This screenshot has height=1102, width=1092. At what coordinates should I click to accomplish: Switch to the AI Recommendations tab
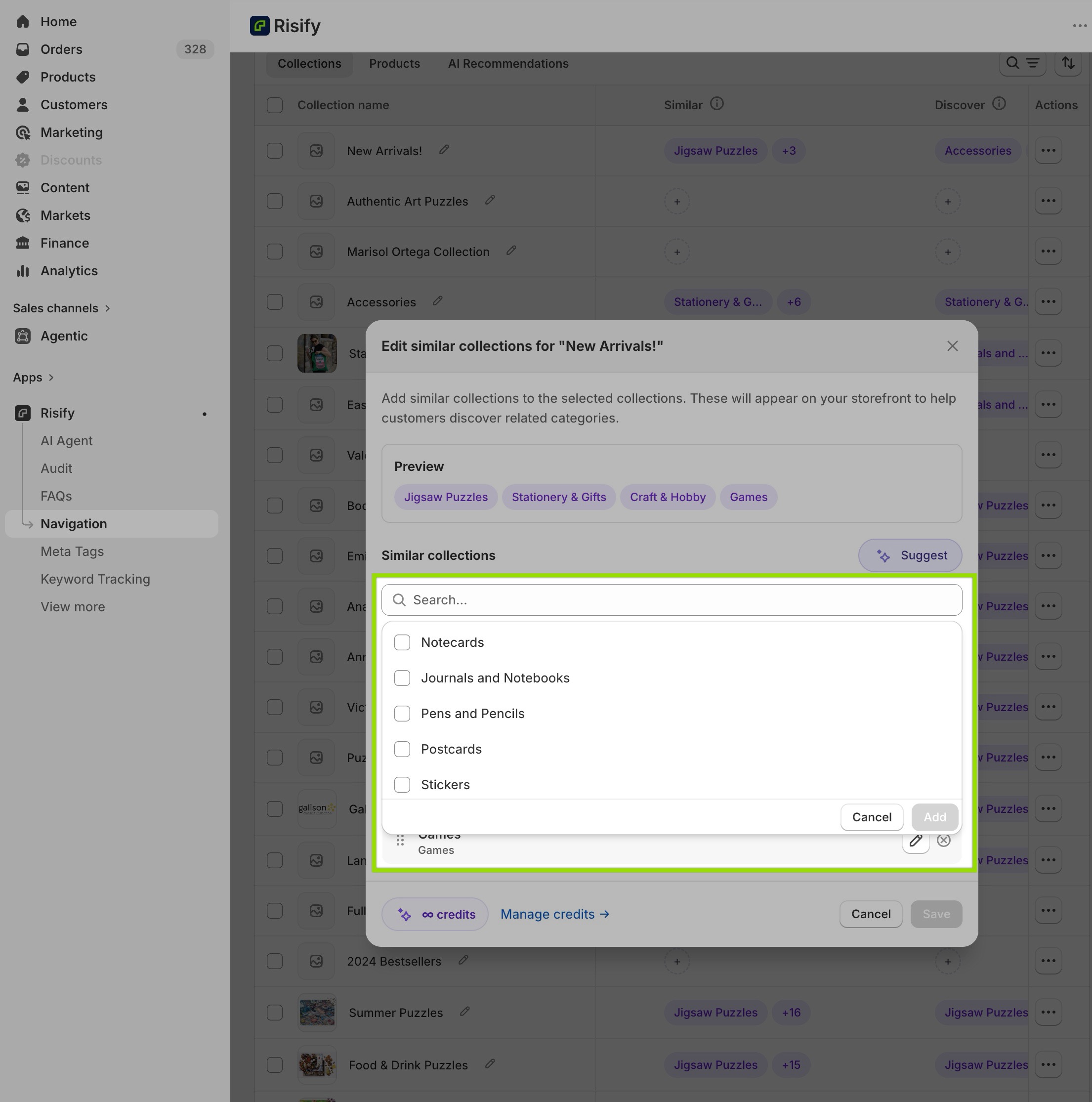click(508, 64)
